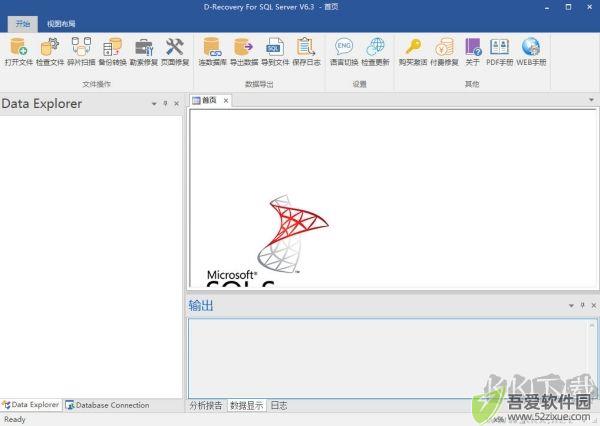Switch to the Database Connection bottom tab
Screen dimensions: 600x426
(x=108, y=405)
